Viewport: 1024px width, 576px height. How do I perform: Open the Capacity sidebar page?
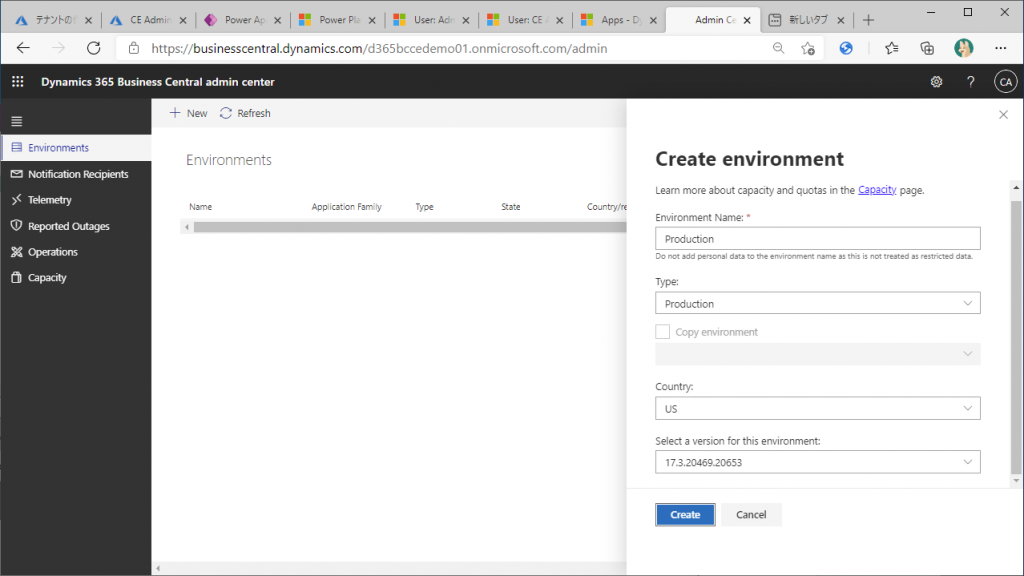point(47,278)
